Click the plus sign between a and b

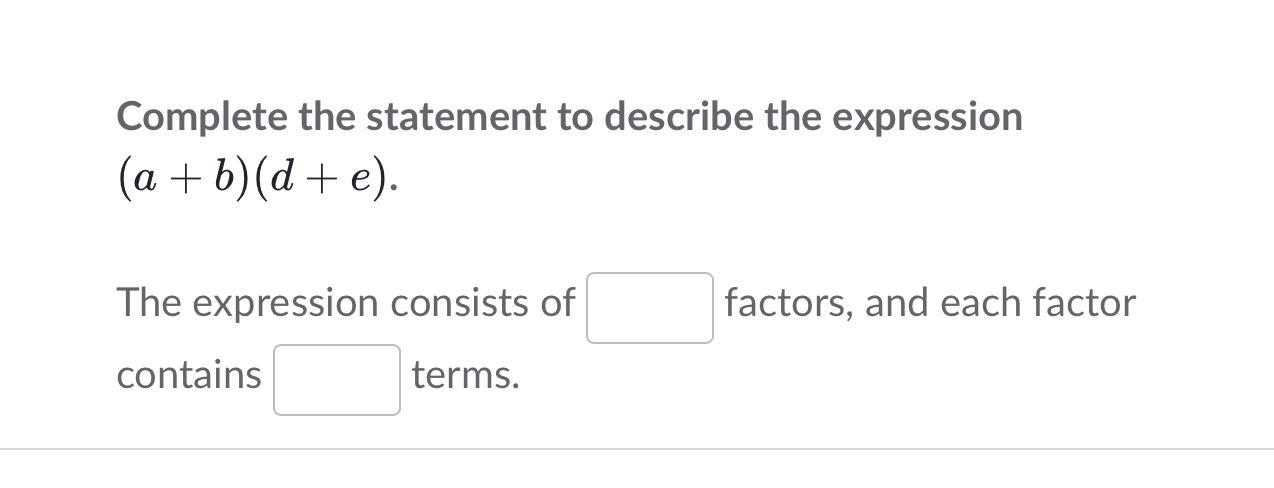click(182, 181)
